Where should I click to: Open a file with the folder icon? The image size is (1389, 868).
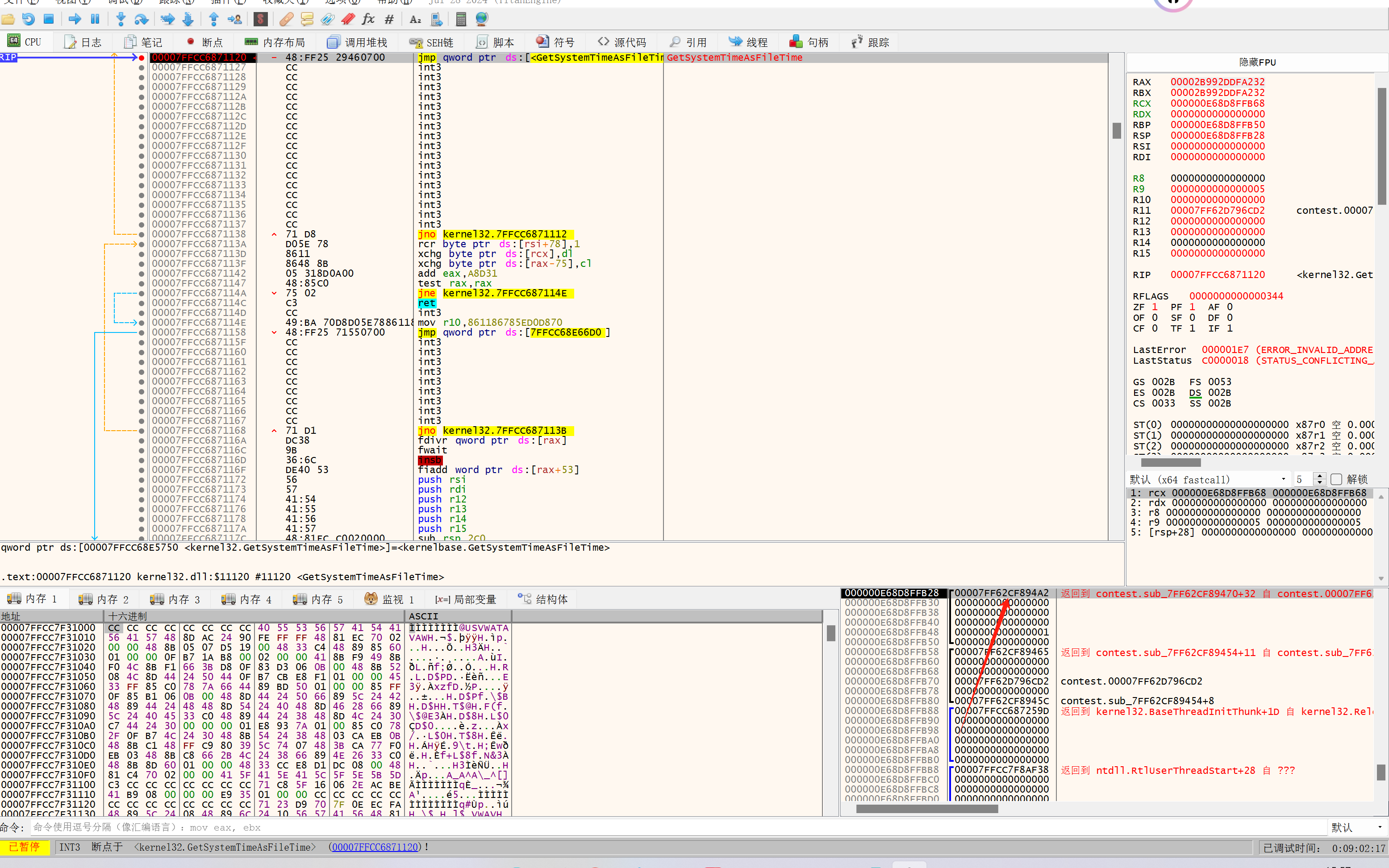click(8, 20)
